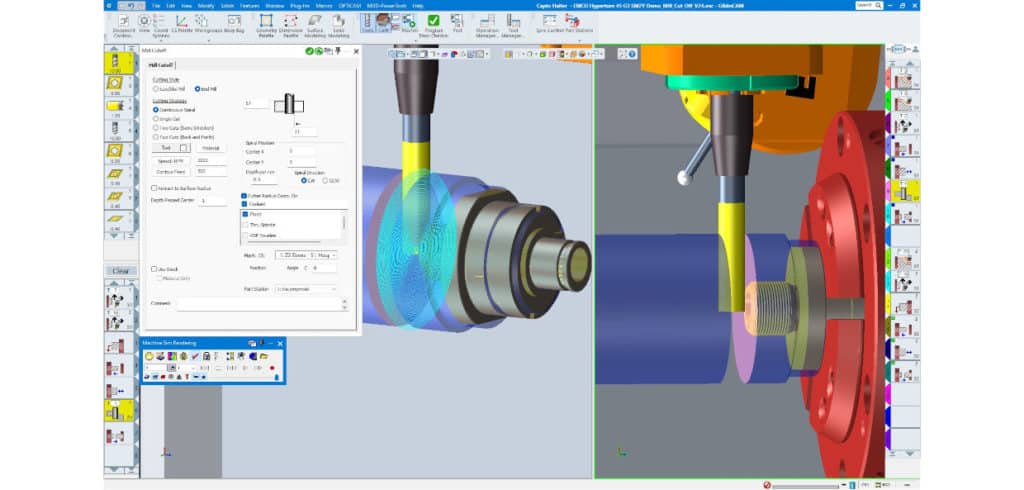Click the Clear button in left panel

coord(120,271)
